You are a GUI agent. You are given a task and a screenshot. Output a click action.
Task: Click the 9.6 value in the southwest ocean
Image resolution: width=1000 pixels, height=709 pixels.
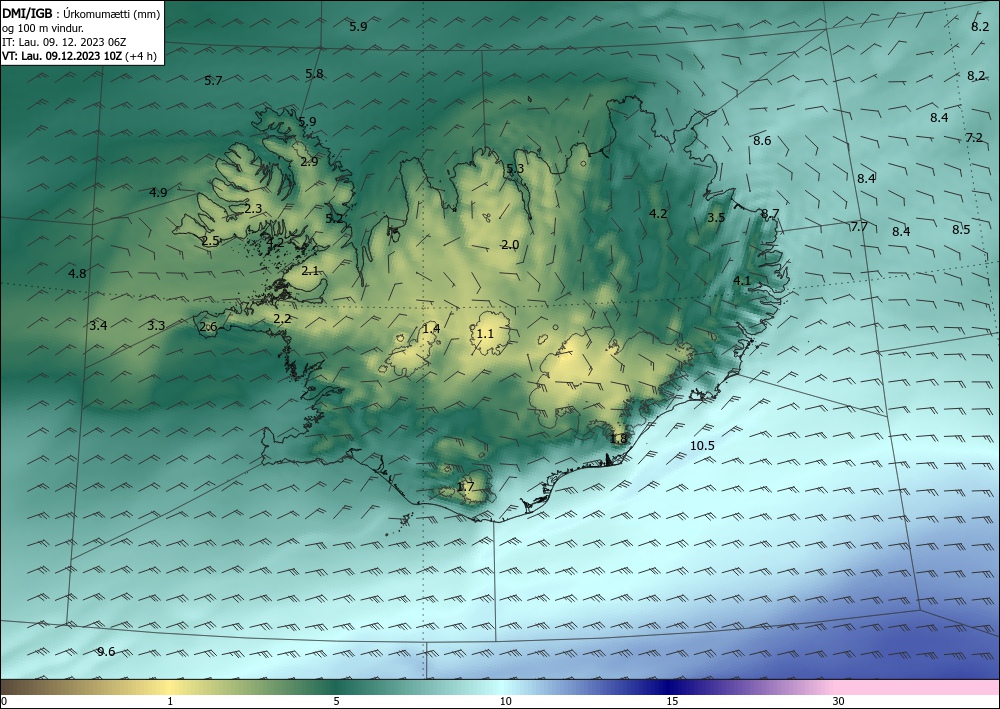[x=106, y=651]
